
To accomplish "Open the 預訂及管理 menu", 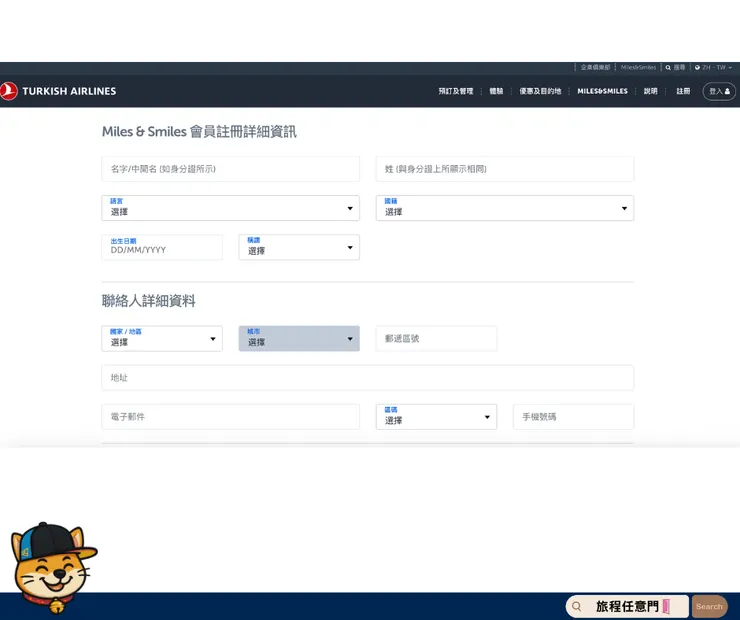I will tap(455, 91).
